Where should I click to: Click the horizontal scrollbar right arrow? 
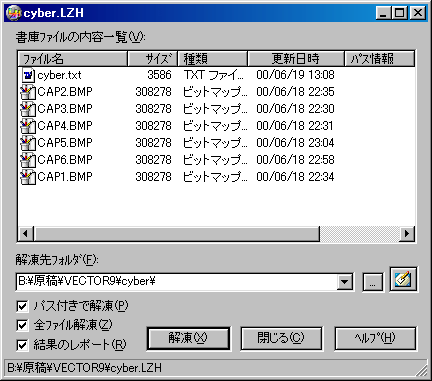[407, 233]
